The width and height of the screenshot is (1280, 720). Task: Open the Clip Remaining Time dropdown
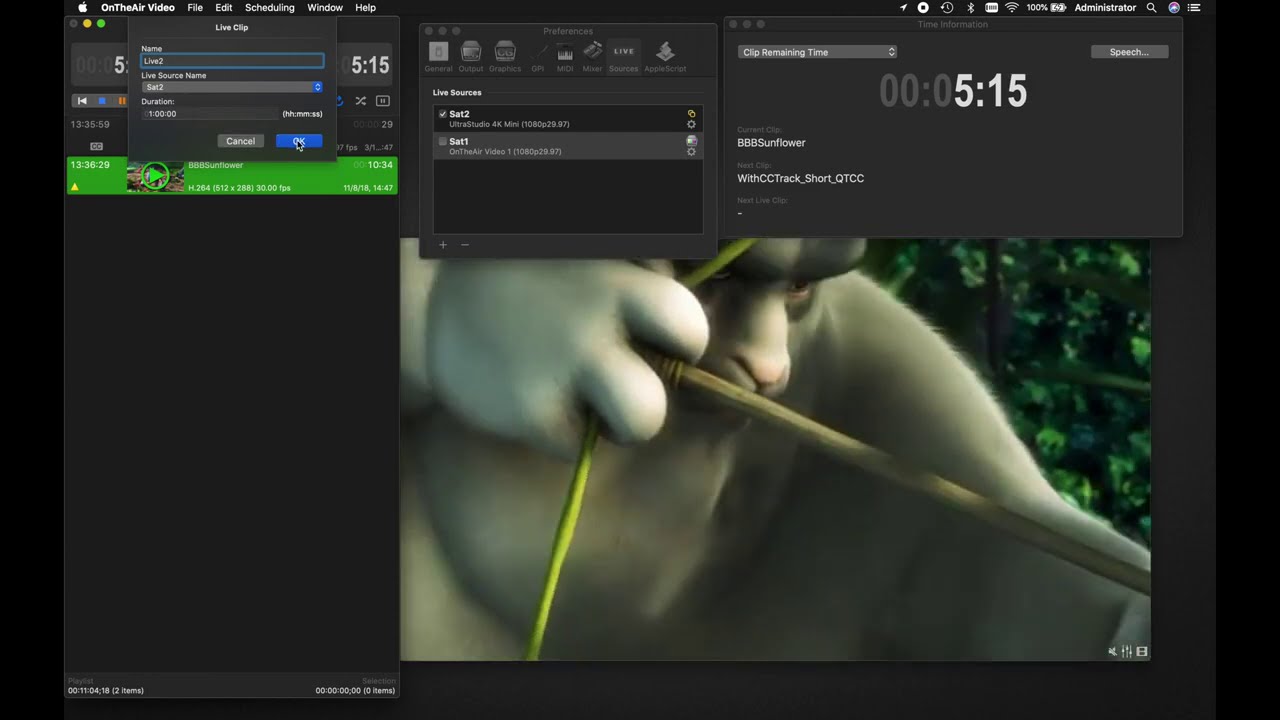point(817,52)
